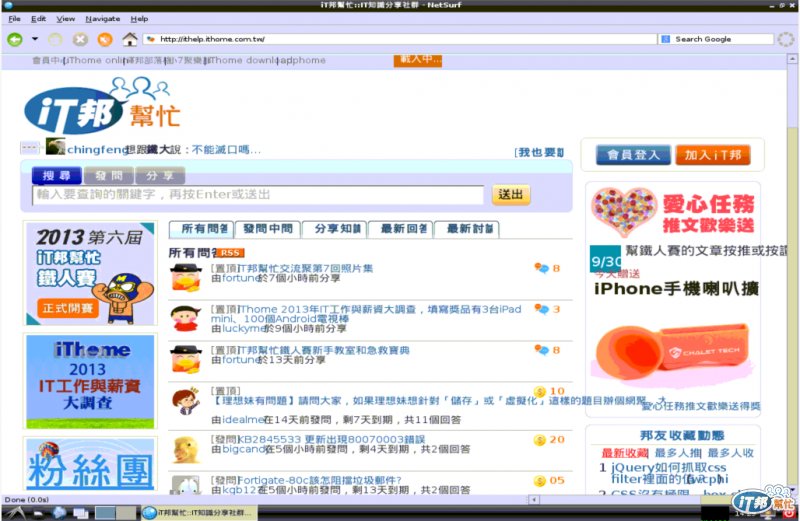Click the iT邦幫忙 site logo
Viewport: 800px width, 521px height.
point(102,106)
